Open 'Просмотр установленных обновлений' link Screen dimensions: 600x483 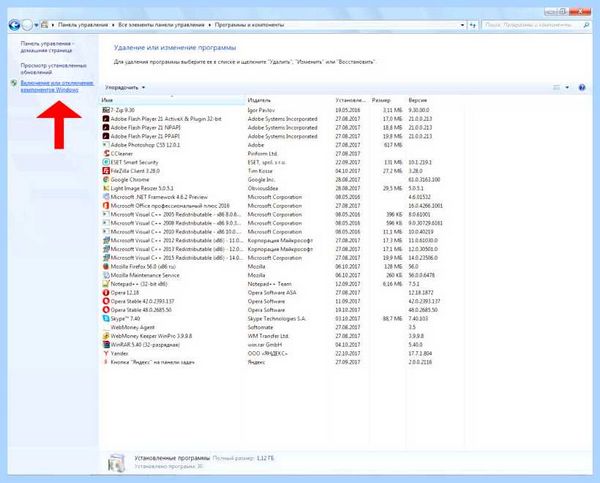coord(54,69)
